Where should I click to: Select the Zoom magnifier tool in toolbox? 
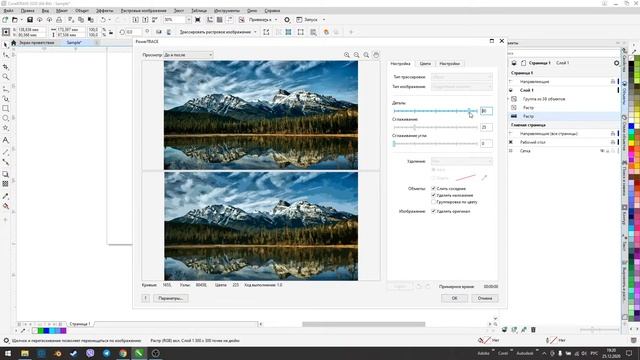5,77
